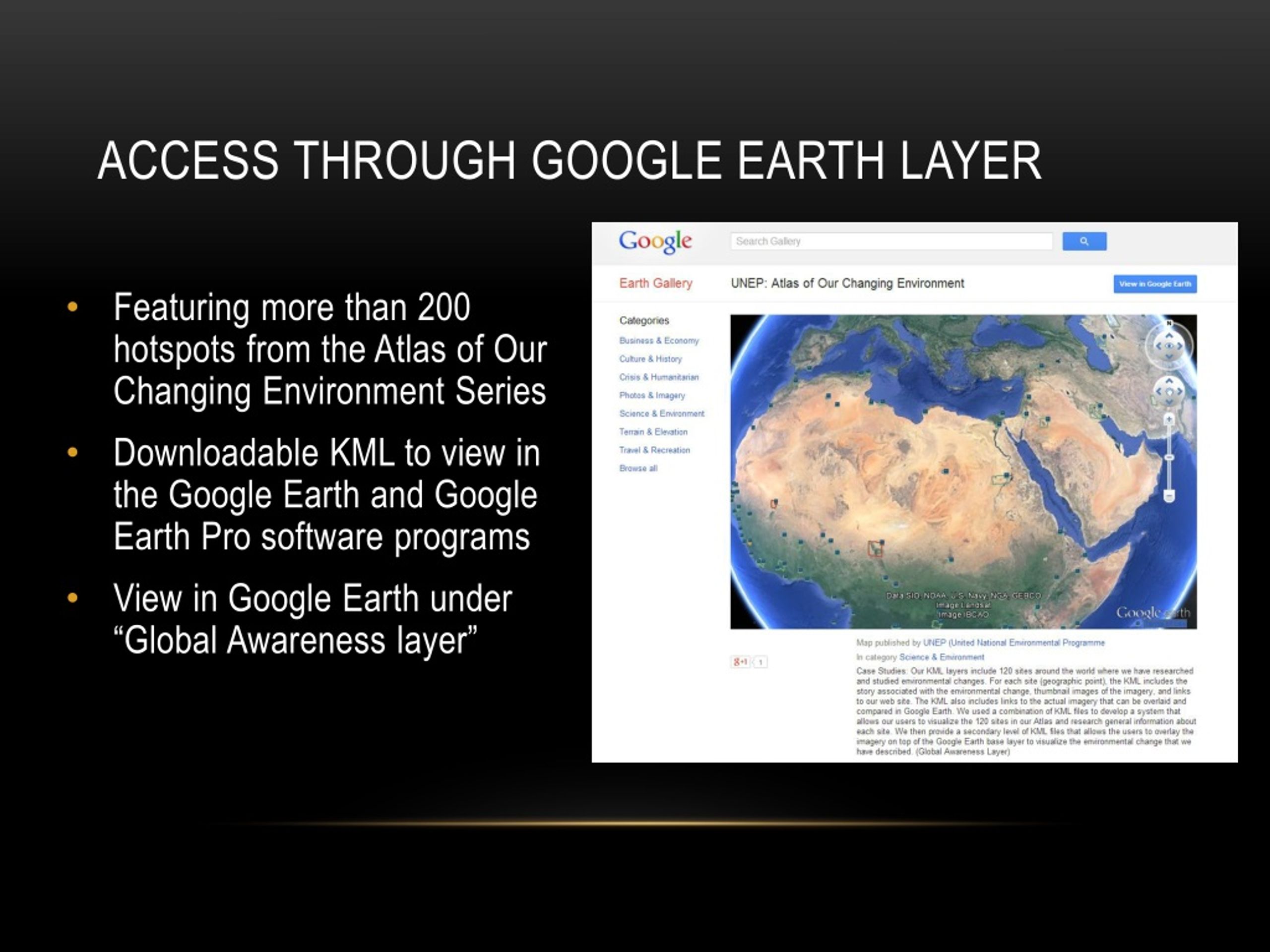The width and height of the screenshot is (1270, 952).
Task: Open the UNEP publisher link below map
Action: pos(1014,643)
